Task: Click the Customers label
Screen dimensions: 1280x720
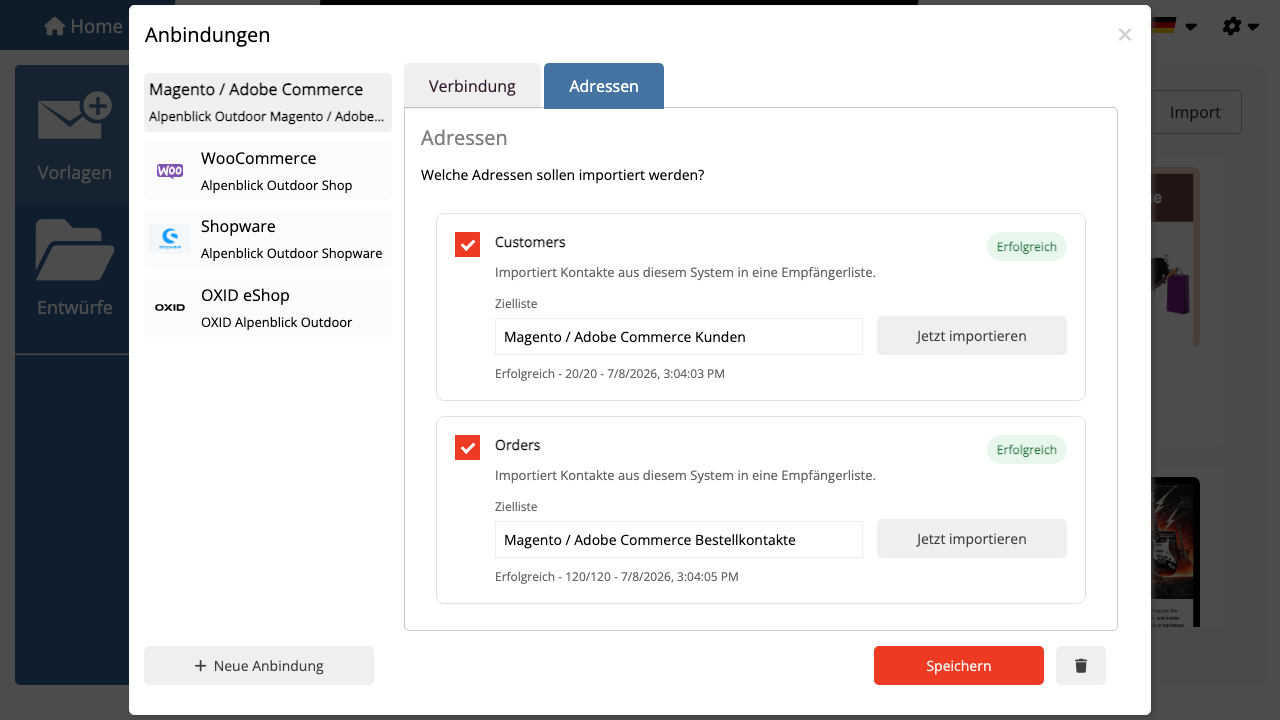Action: point(530,242)
